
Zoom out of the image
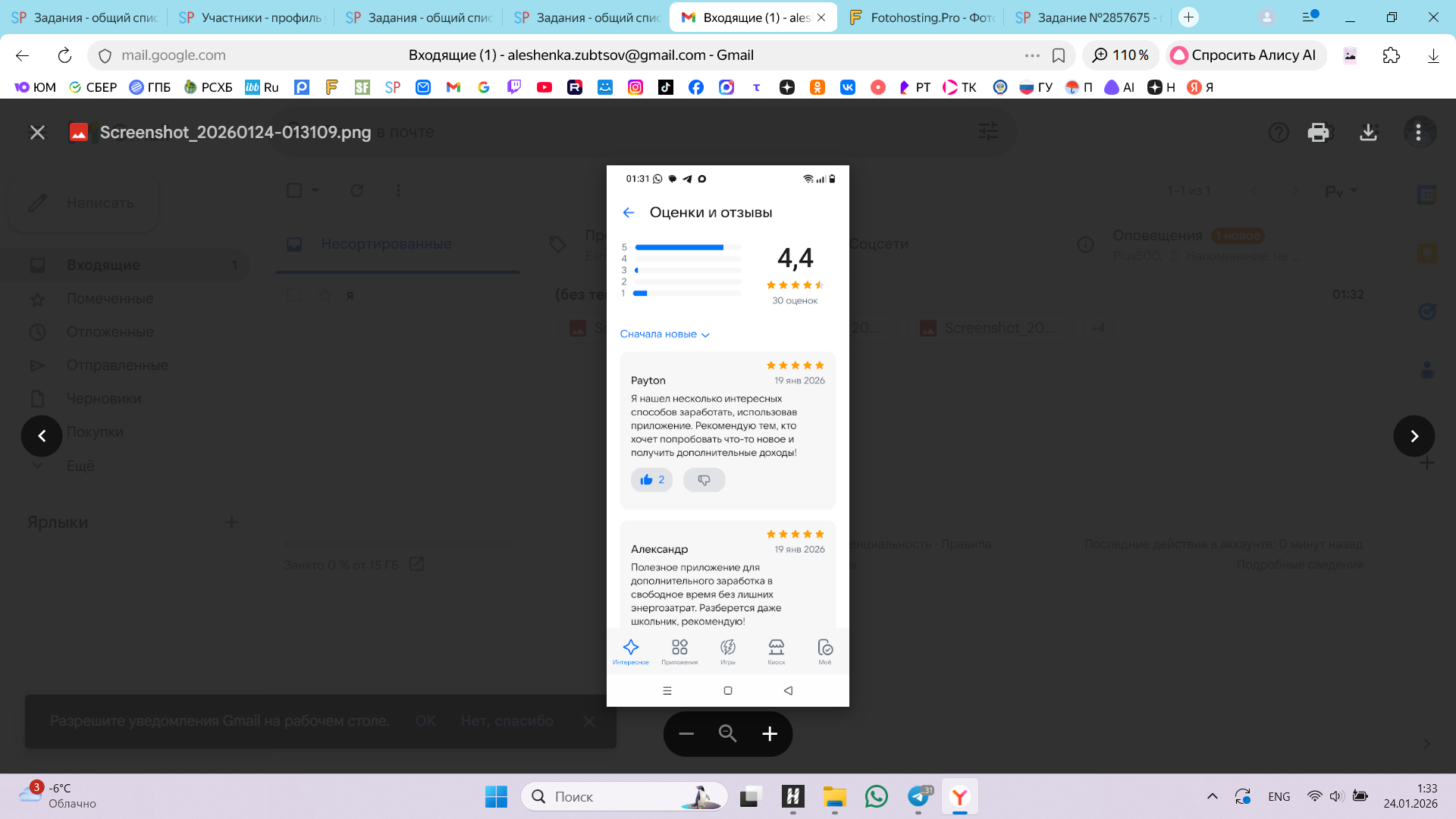pyautogui.click(x=686, y=733)
